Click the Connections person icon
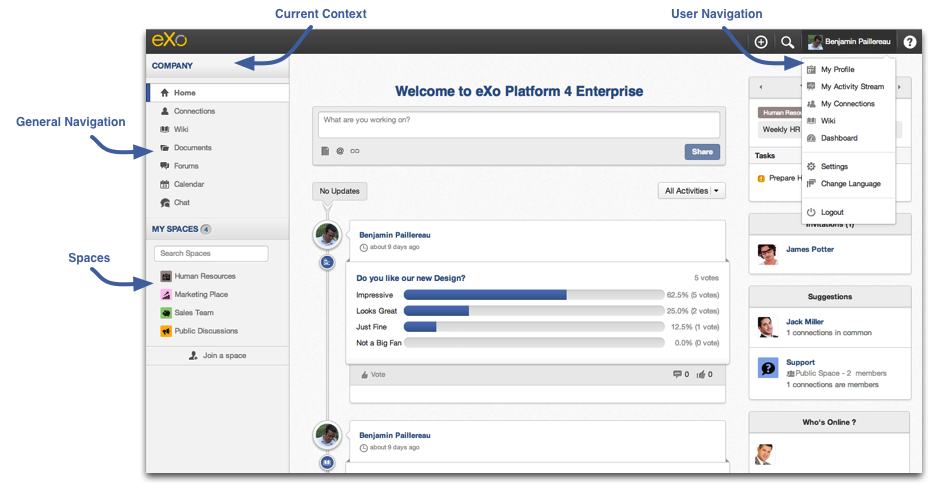 (165, 111)
